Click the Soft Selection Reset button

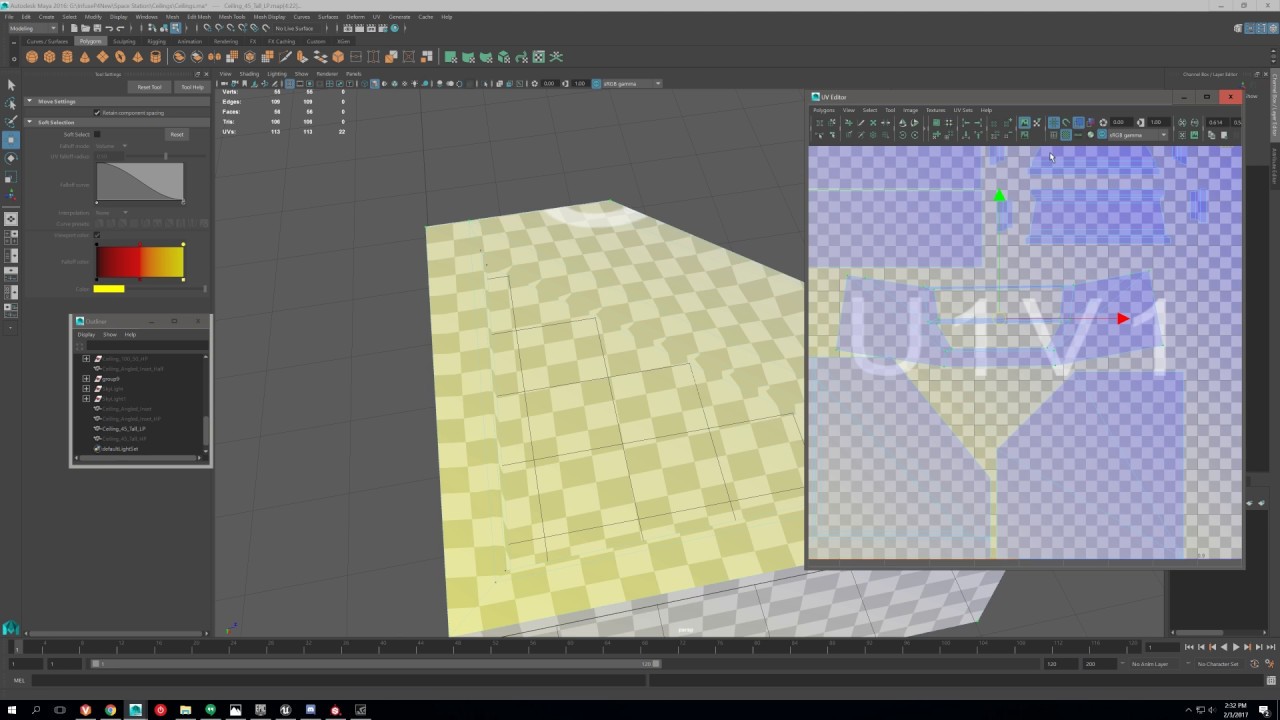[177, 134]
